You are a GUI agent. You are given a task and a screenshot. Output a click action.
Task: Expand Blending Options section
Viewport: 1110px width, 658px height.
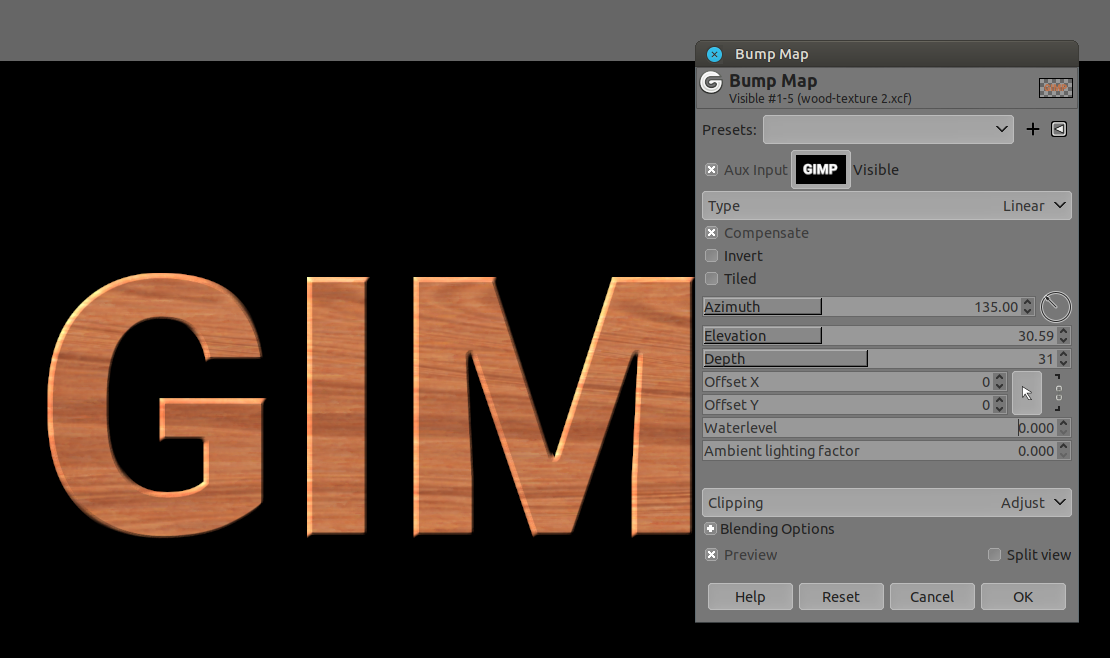click(x=710, y=528)
